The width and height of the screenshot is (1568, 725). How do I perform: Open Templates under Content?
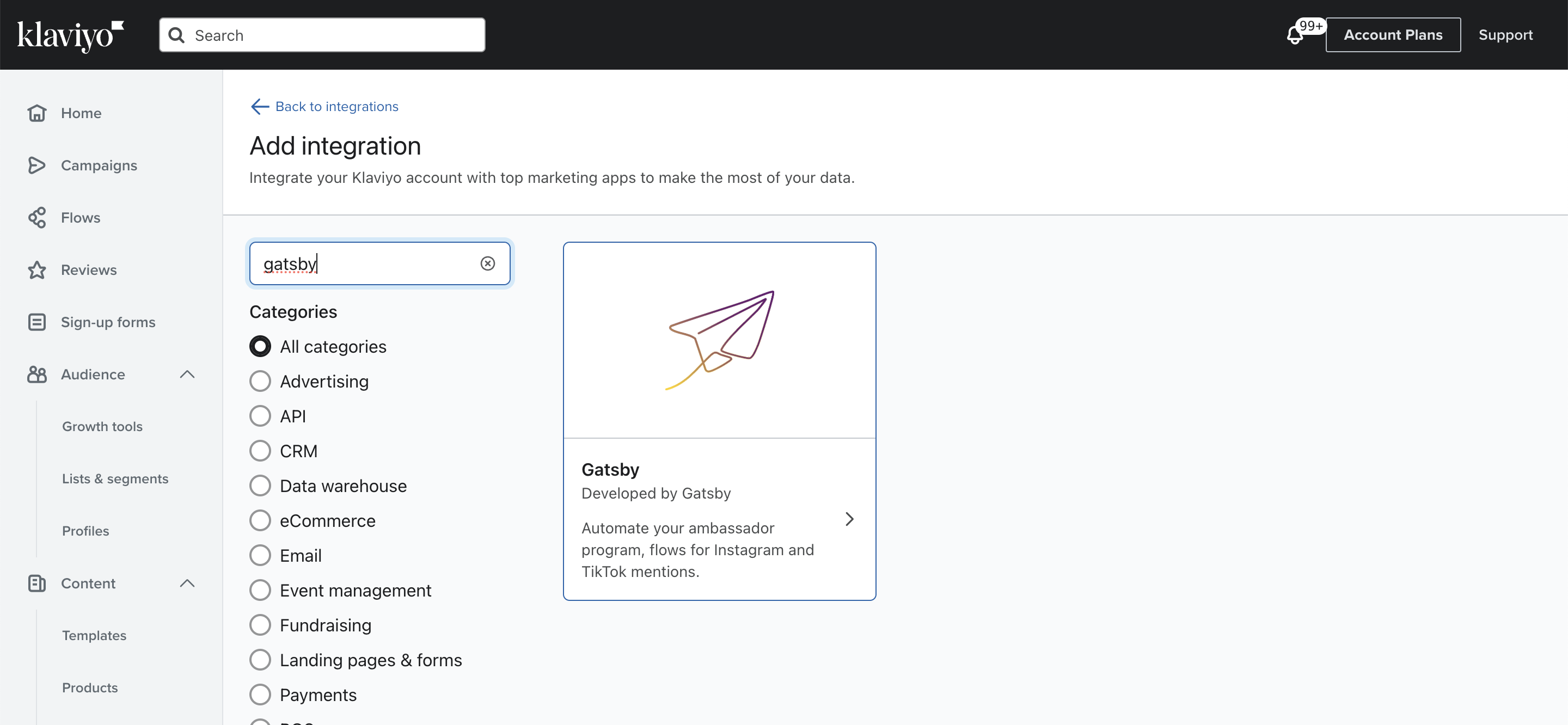(94, 636)
